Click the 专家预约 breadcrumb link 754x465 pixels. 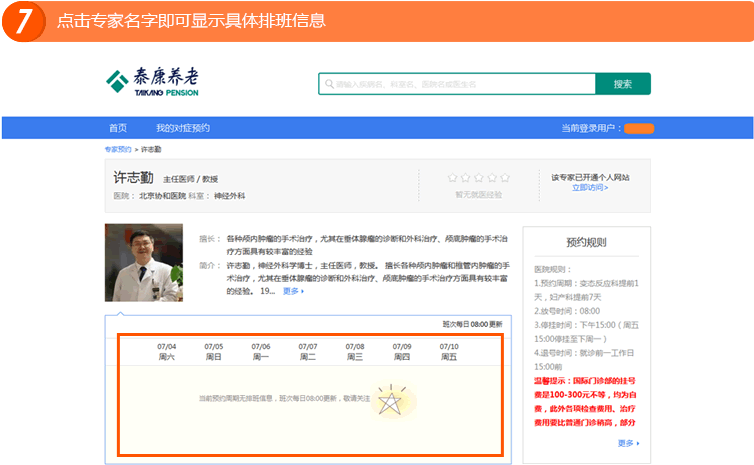coord(117,149)
